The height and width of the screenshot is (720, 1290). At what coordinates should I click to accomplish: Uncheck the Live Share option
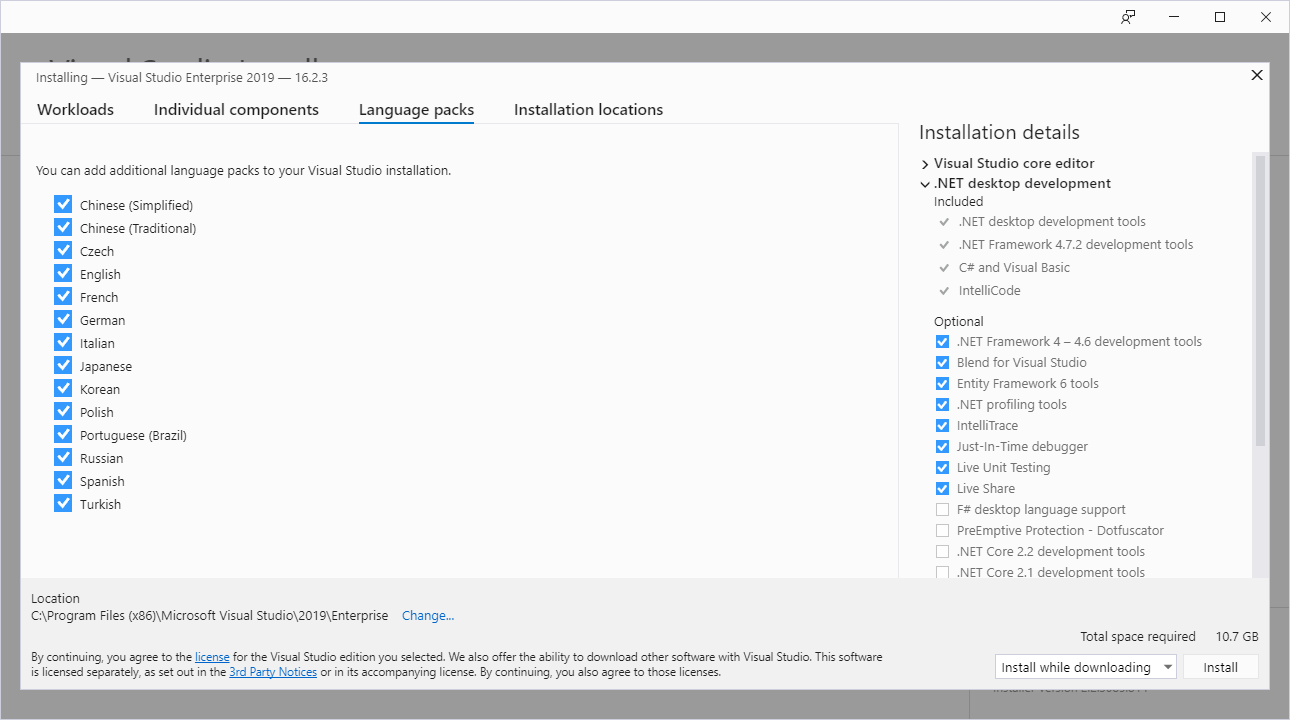point(942,489)
